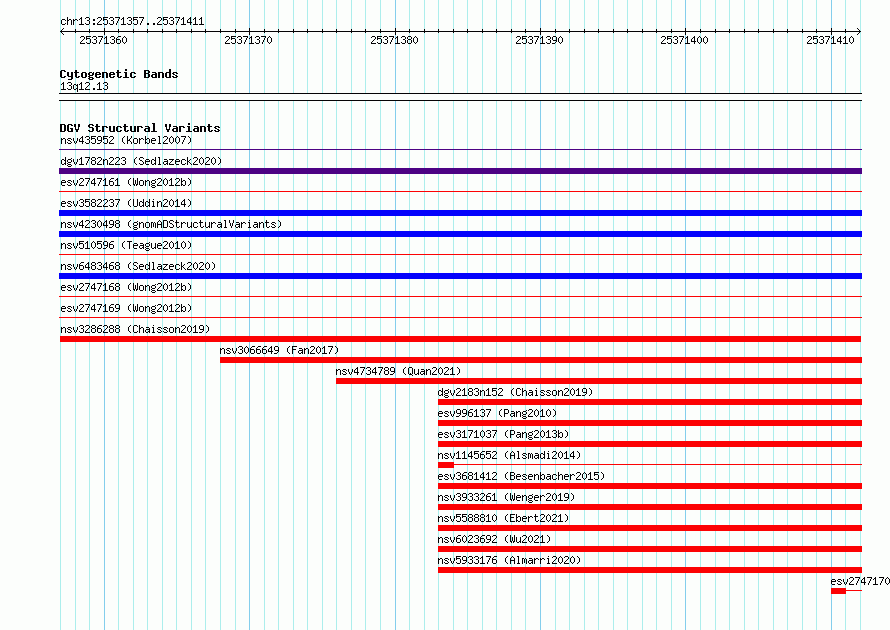Open esv2747168 (Wong2012b) variant label
The image size is (890, 630).
[126, 287]
